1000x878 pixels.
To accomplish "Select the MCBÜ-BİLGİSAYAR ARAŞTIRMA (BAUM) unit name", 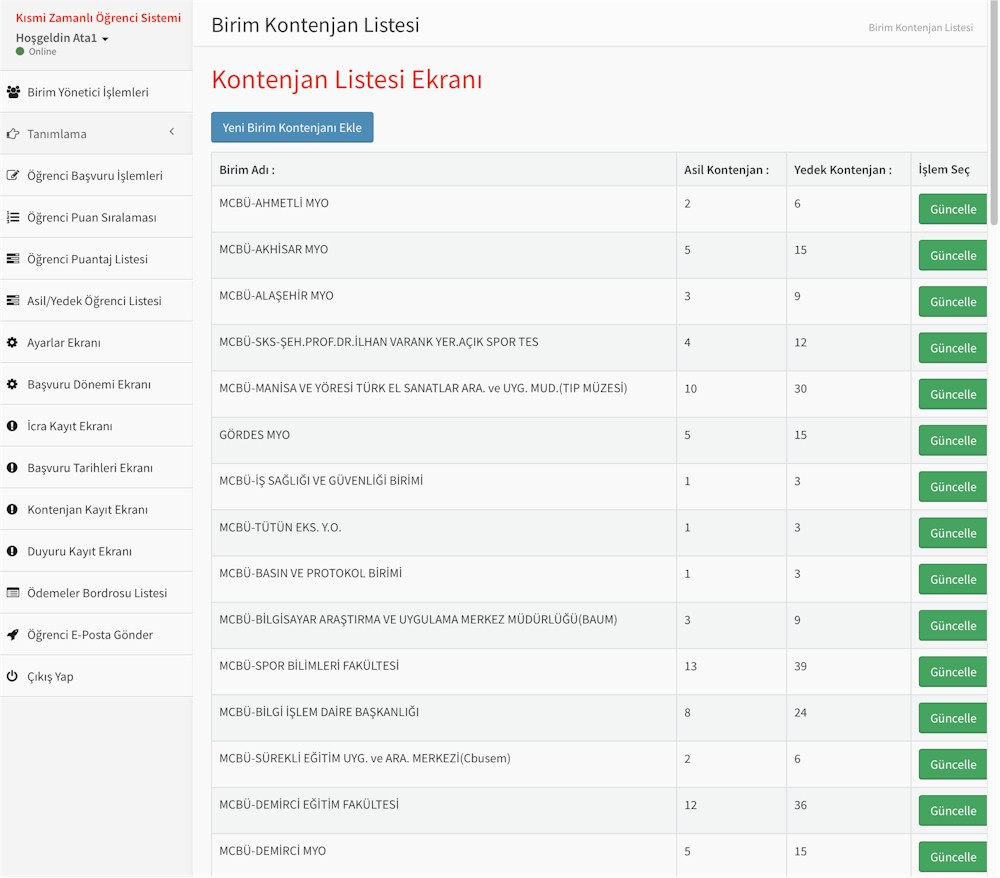I will 418,620.
